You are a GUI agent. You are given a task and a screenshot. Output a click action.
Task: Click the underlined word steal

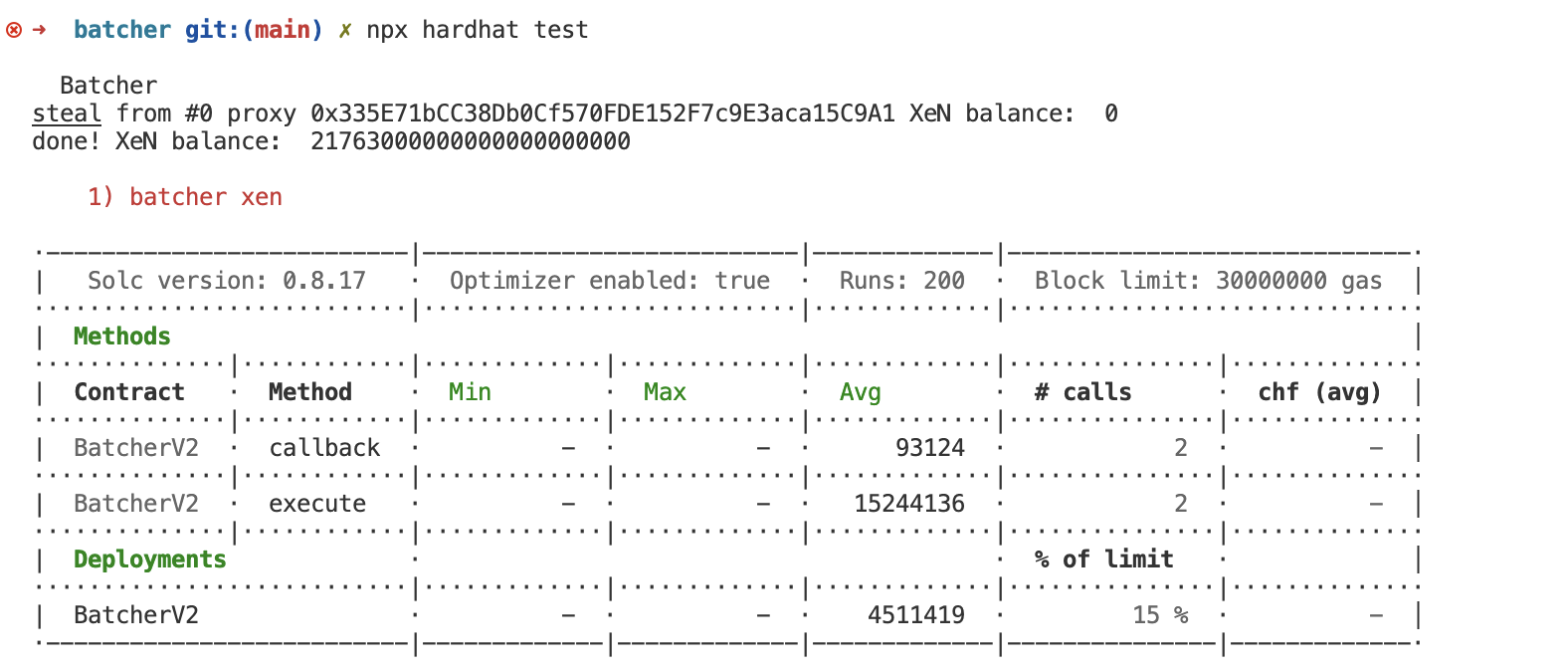pos(67,113)
